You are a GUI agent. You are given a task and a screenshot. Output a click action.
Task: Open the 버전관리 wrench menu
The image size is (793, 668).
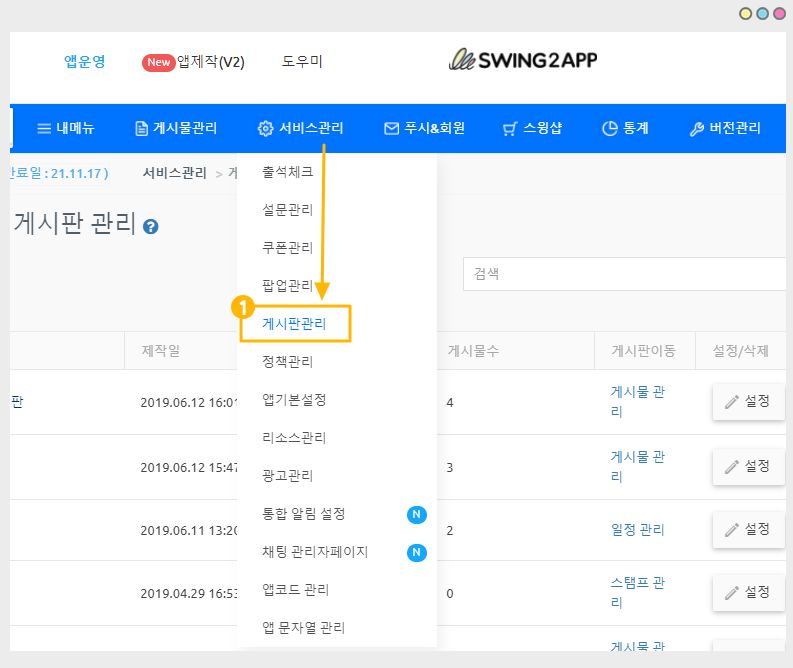coord(725,128)
